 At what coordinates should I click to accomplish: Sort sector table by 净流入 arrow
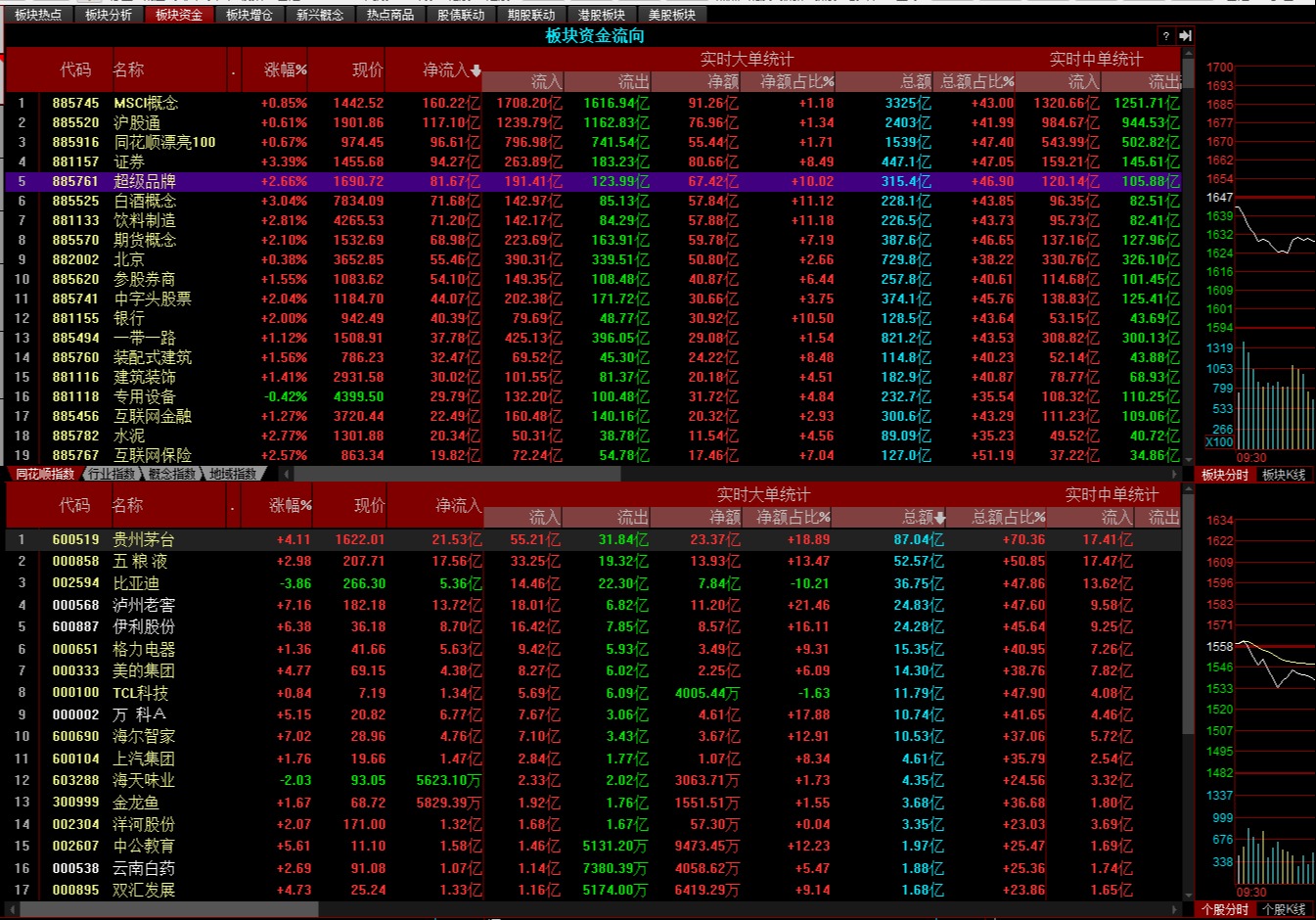point(476,70)
